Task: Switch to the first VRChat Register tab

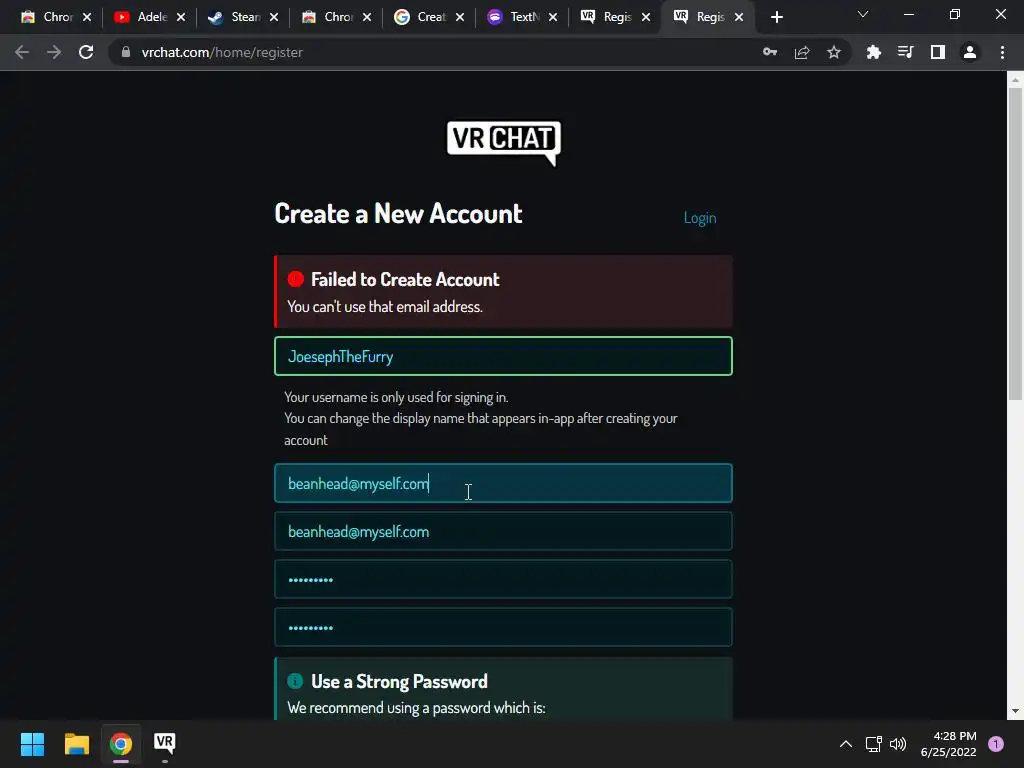Action: tap(606, 17)
